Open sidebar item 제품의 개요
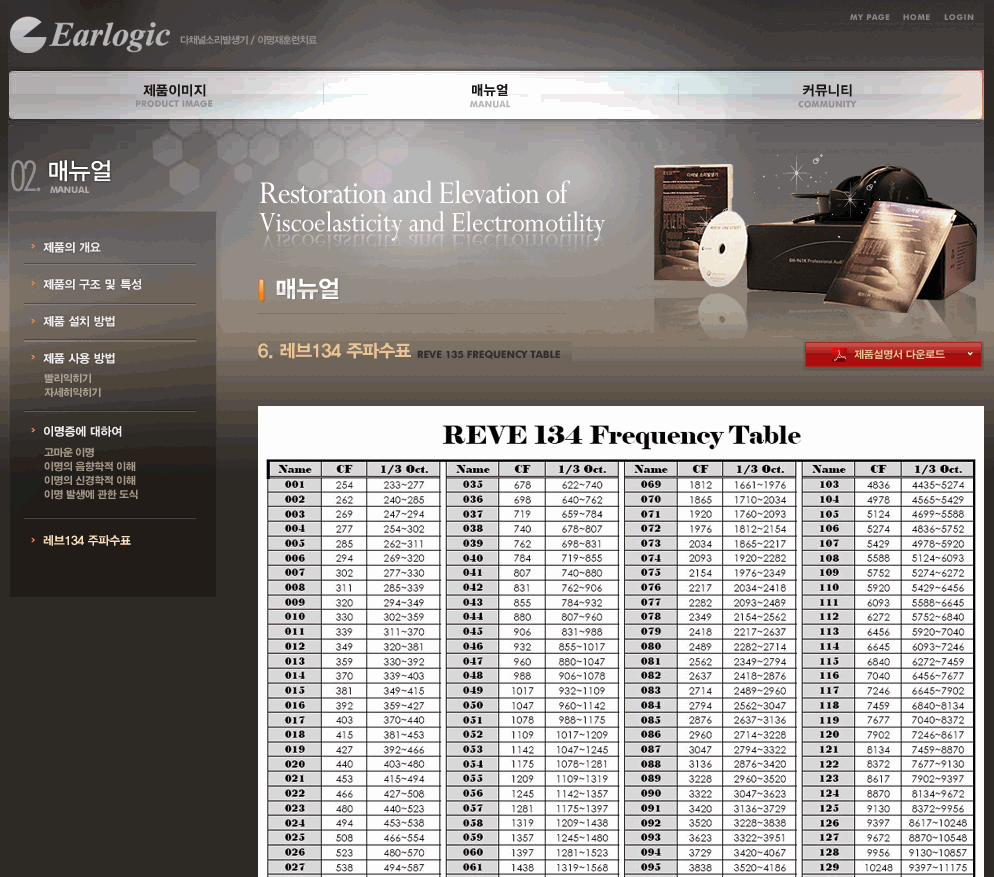The width and height of the screenshot is (994, 877). click(72, 247)
